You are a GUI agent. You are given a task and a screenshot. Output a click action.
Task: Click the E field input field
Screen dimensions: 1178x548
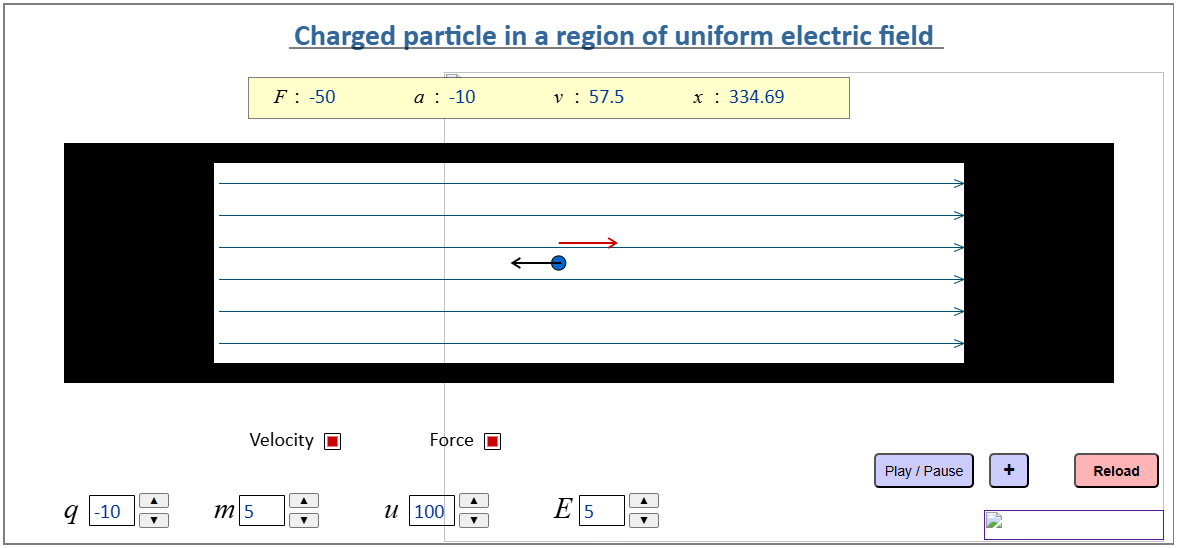point(601,511)
